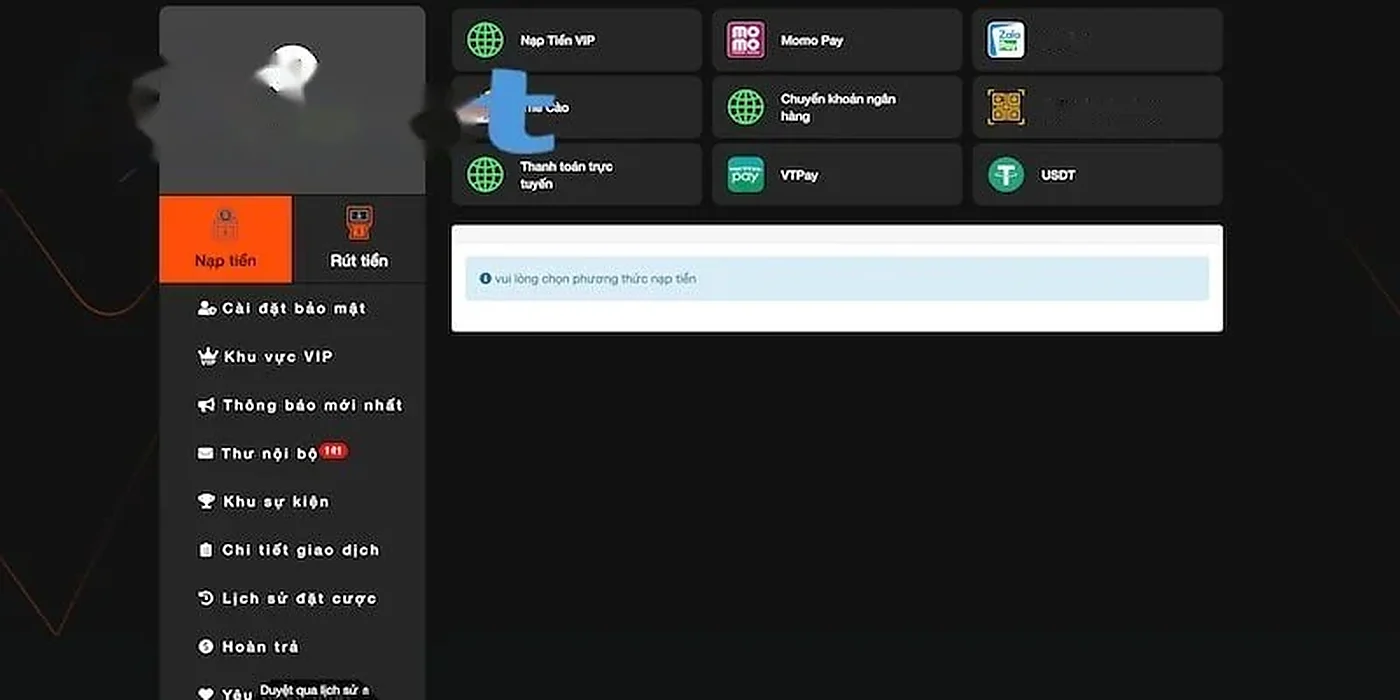This screenshot has height=700, width=1400.
Task: Click the globe icon beside Thanh toán trực tuyến
Action: click(486, 175)
